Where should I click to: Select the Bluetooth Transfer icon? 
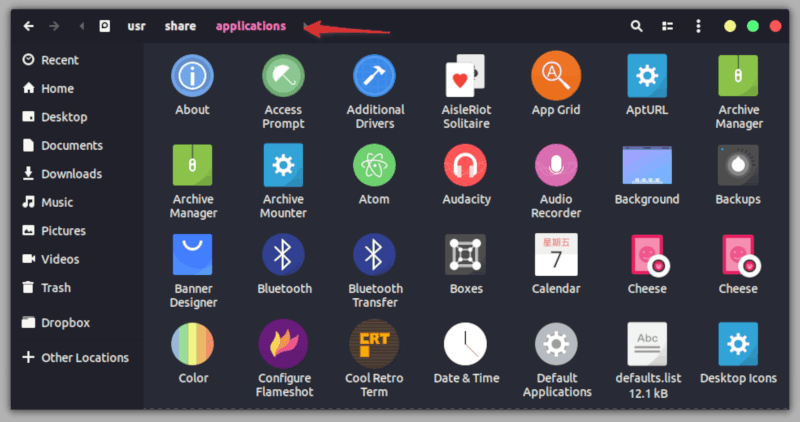pos(374,255)
